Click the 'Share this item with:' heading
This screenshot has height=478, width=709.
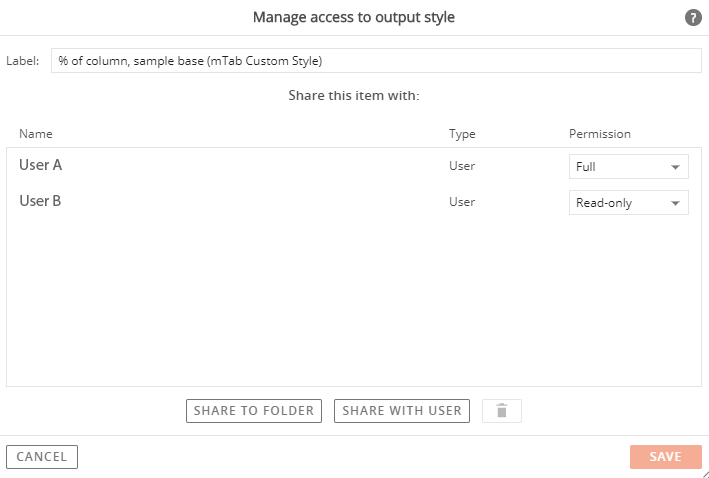click(x=354, y=96)
